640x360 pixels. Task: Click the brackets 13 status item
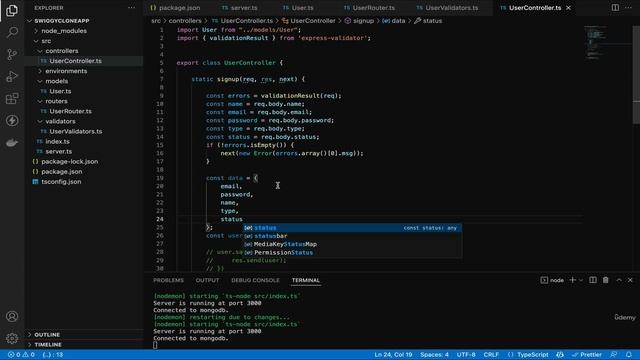pyautogui.click(x=53, y=355)
